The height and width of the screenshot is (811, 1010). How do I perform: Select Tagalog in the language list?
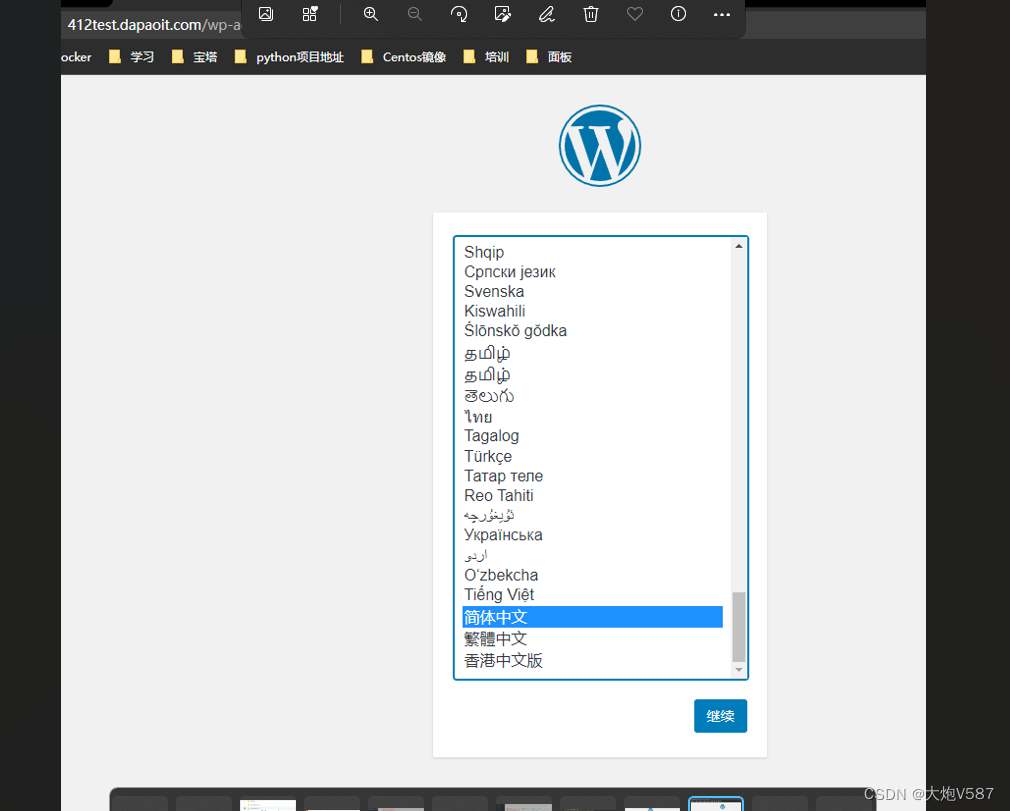593,436
